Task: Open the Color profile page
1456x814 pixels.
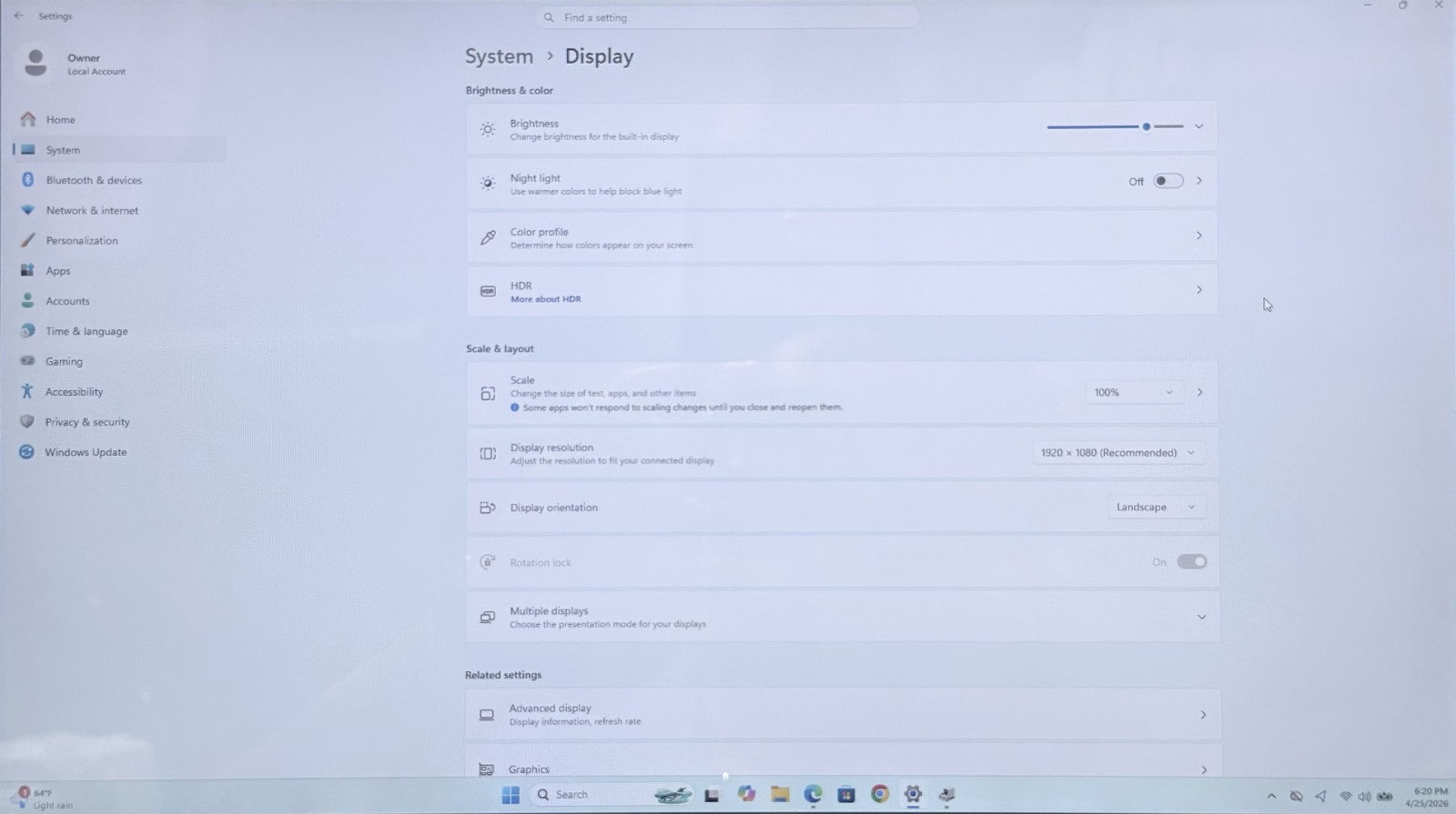Action: click(x=842, y=236)
